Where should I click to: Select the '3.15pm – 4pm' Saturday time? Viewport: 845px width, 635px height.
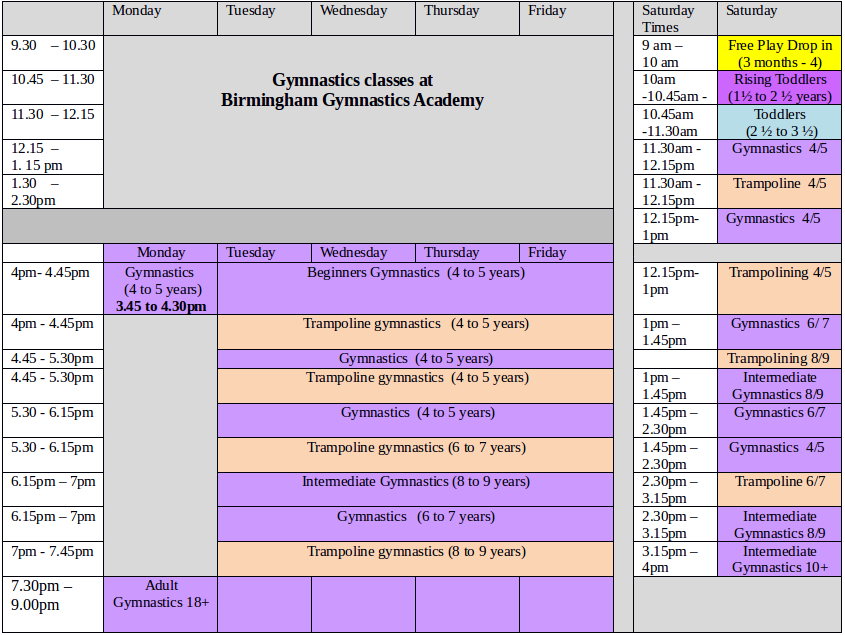(x=675, y=560)
